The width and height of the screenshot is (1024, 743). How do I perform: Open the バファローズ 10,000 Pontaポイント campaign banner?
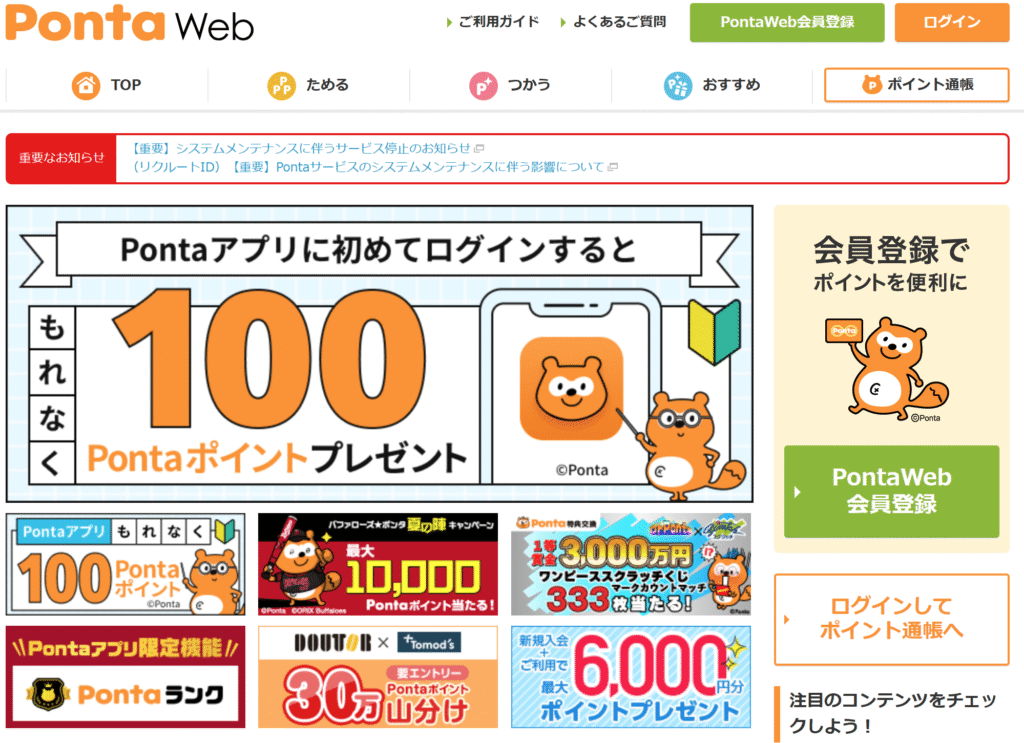coord(377,564)
